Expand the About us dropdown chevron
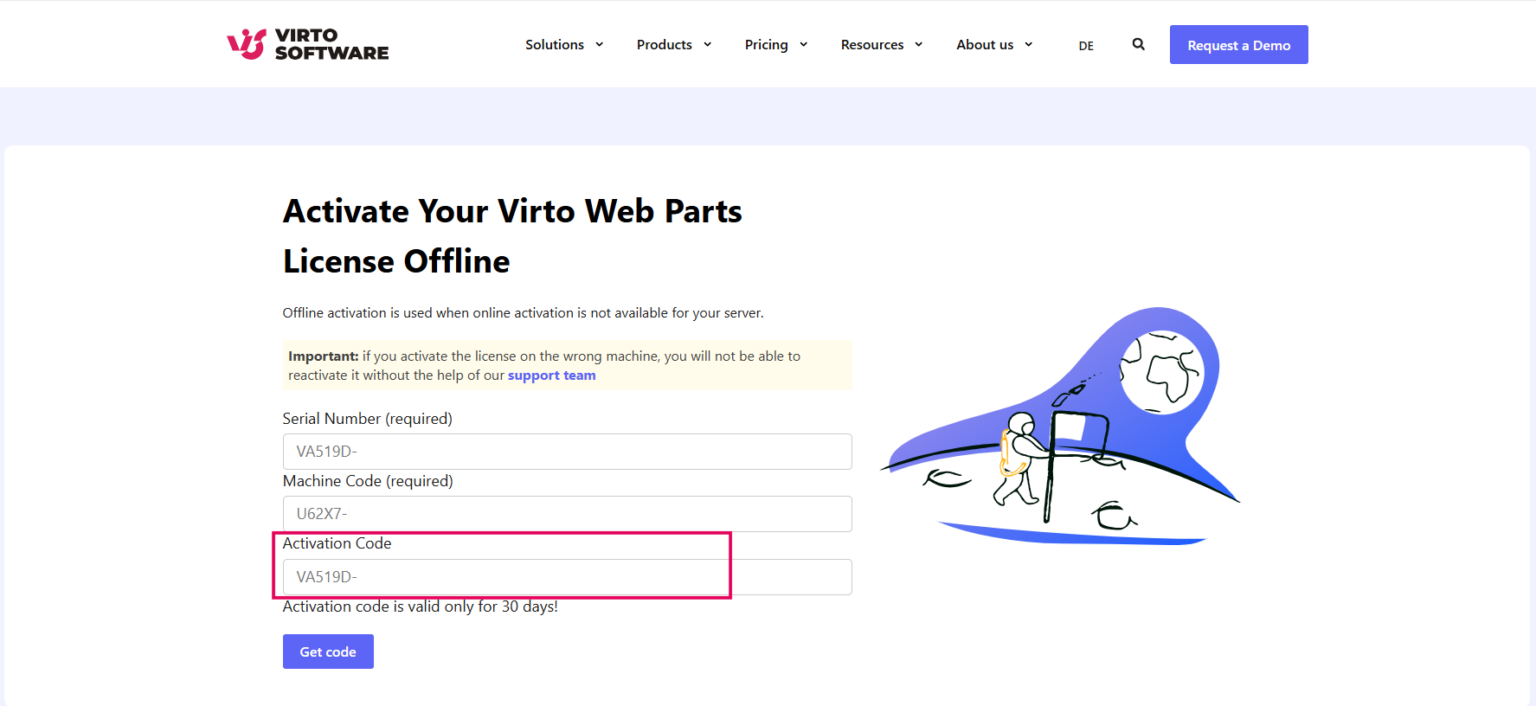This screenshot has width=1536, height=706. tap(1029, 45)
